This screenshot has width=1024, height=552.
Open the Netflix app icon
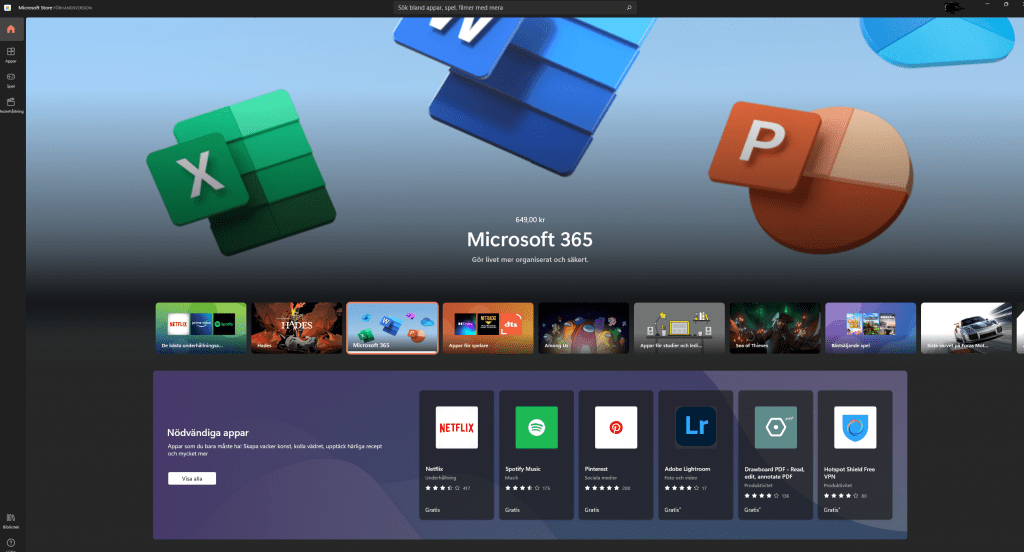[x=456, y=427]
